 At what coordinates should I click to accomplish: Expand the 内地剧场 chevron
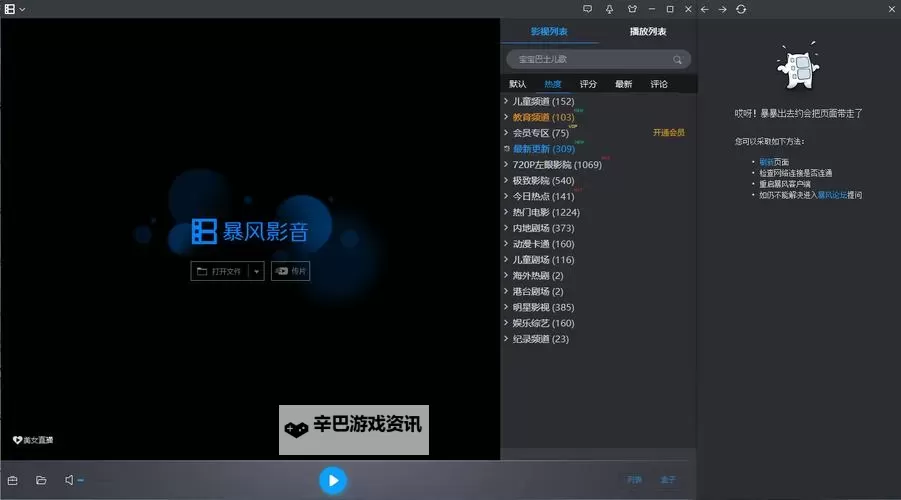tap(506, 228)
